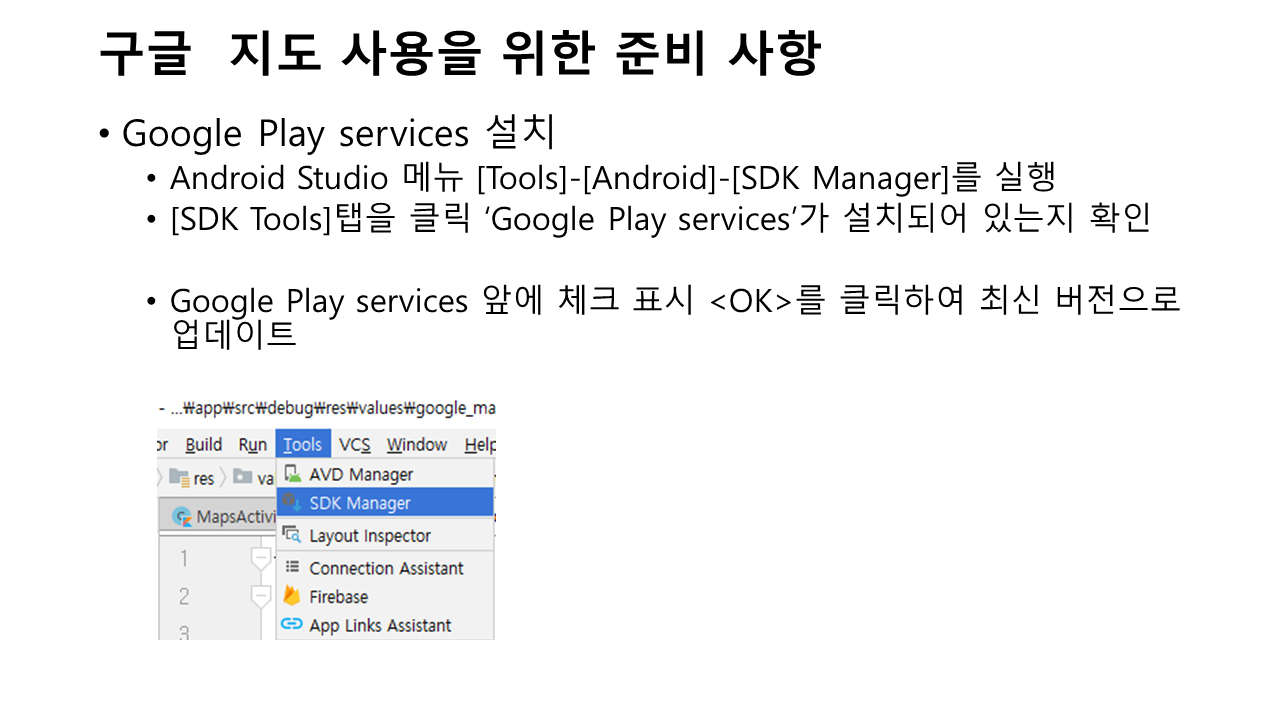Screen dimensions: 1280x720
Task: Open the VCS menu
Action: 355,445
